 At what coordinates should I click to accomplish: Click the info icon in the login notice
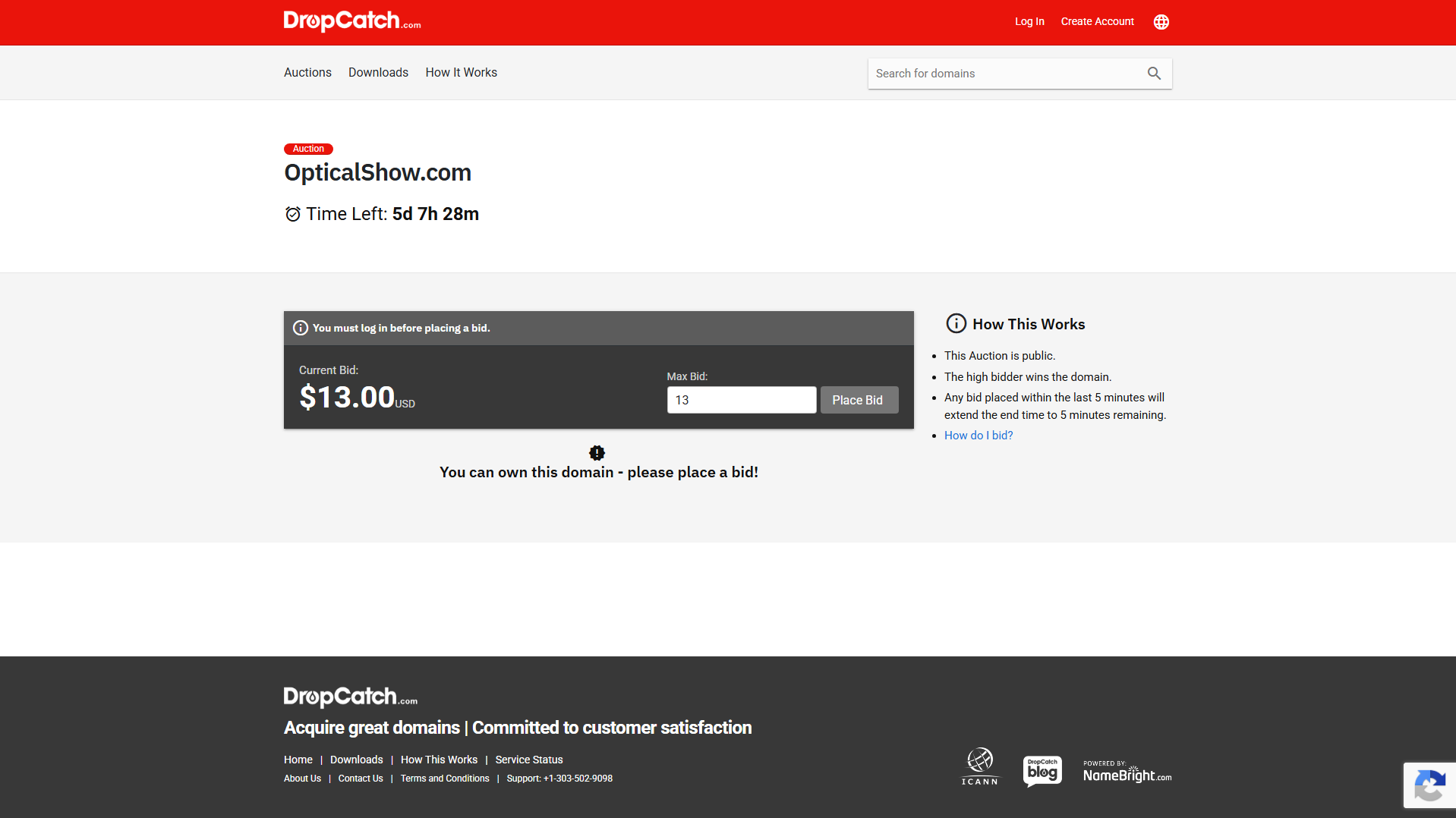click(301, 328)
